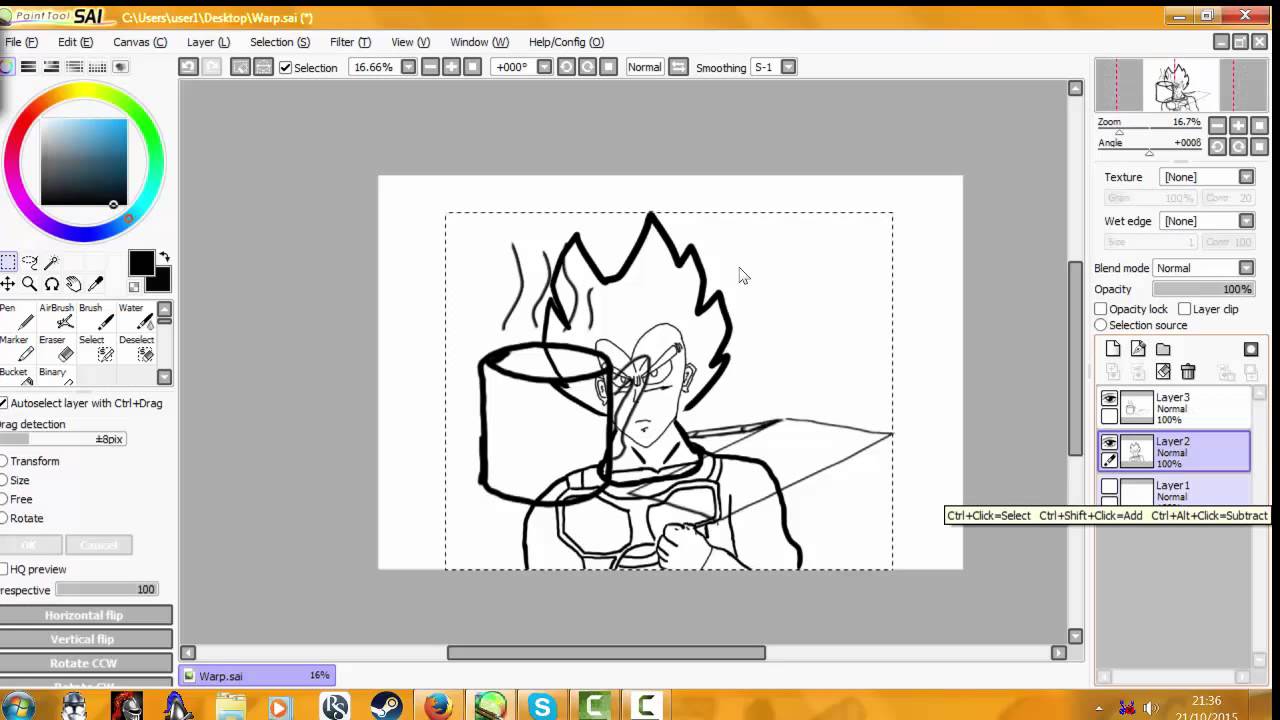Enable the Layer clip checkbox
This screenshot has width=1280, height=720.
tap(1185, 309)
